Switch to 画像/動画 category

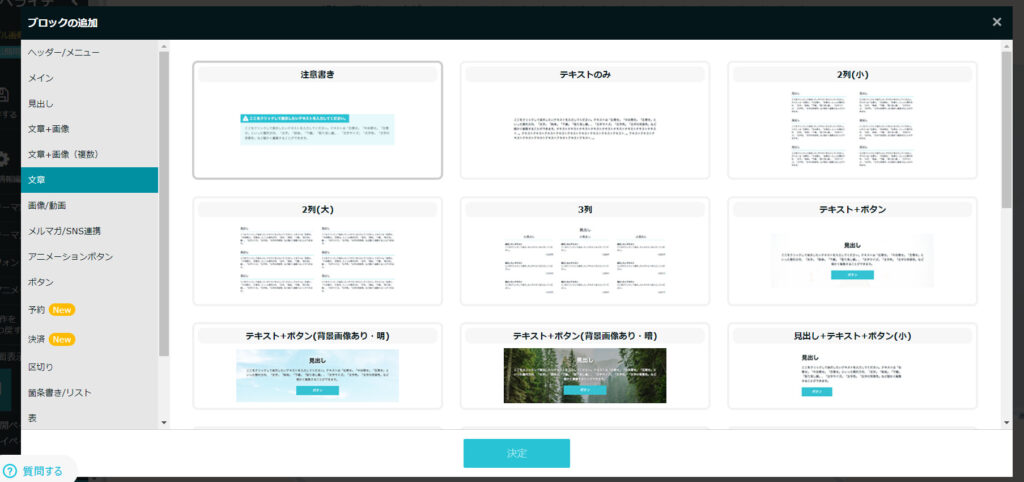point(47,205)
